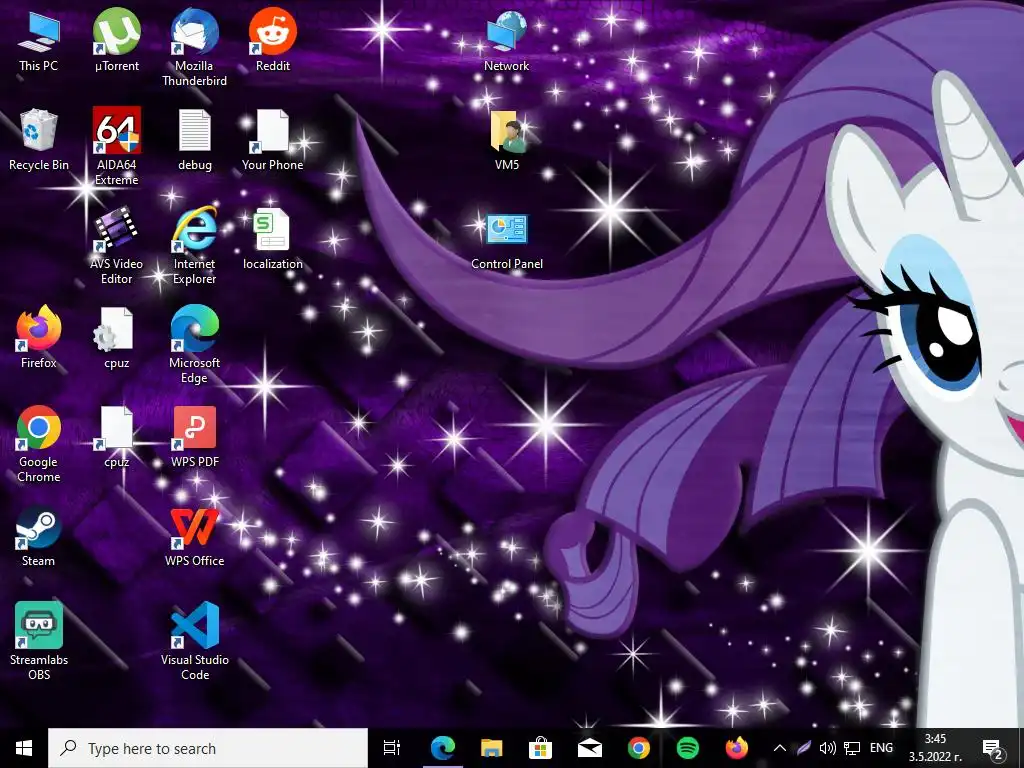1024x768 pixels.
Task: Select the This PC desktop icon
Action: pyautogui.click(x=39, y=40)
